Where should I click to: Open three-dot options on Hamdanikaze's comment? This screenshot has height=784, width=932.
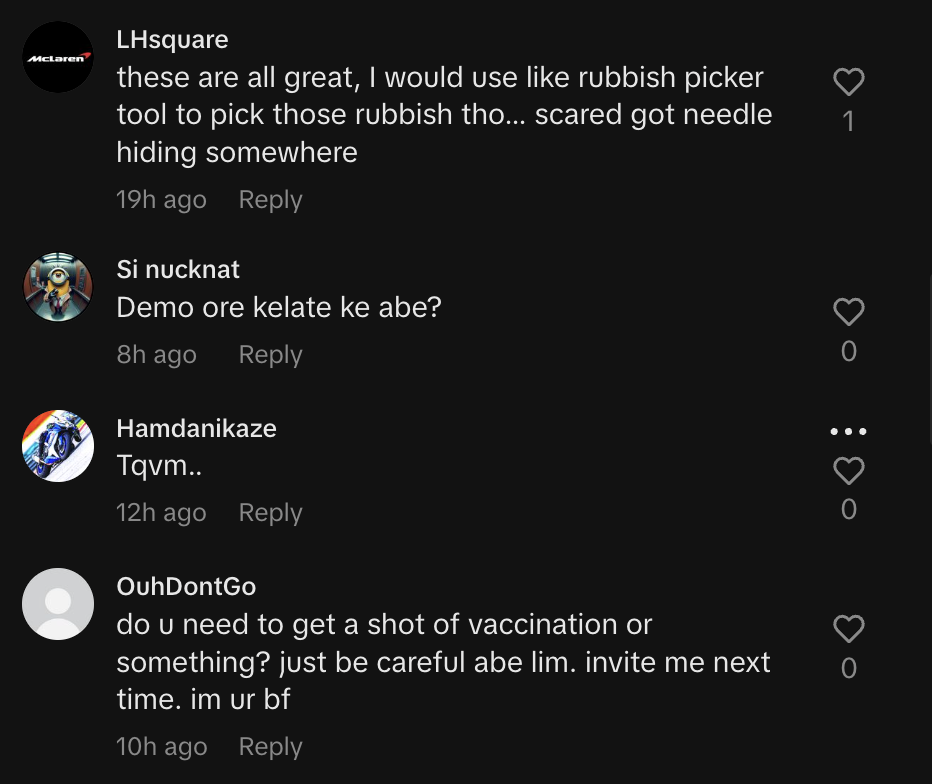pyautogui.click(x=848, y=432)
